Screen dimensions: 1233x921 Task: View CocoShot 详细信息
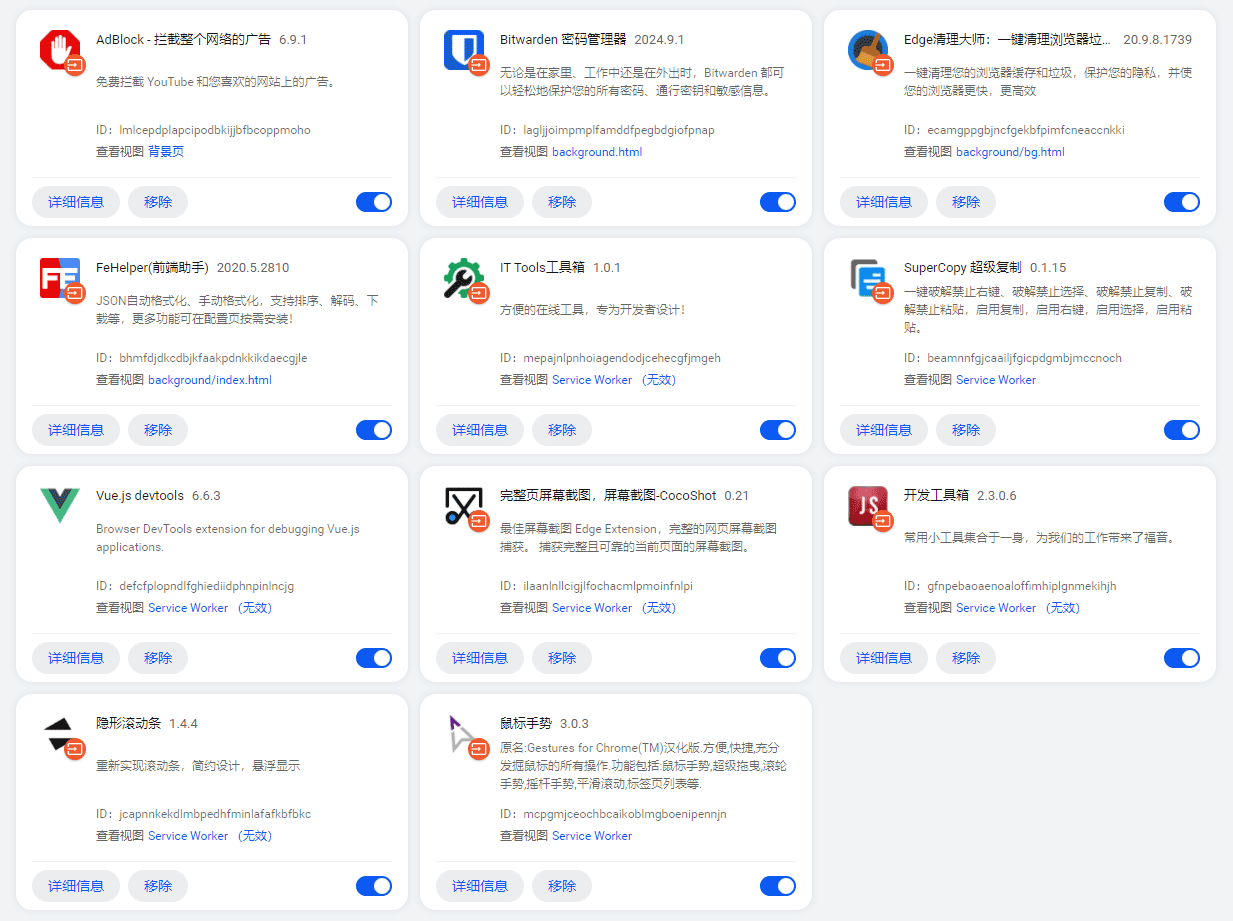point(480,658)
